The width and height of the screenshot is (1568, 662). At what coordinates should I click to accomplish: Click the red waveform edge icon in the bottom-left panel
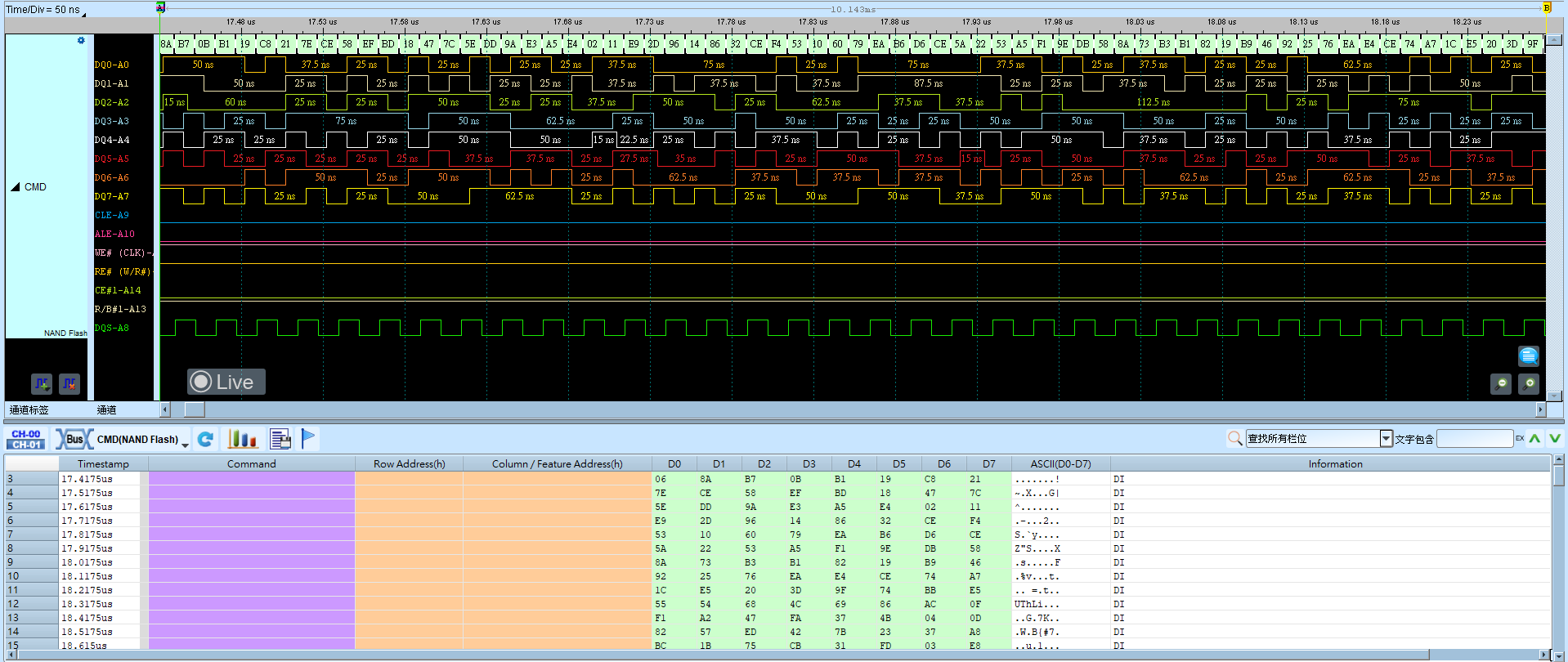click(69, 383)
